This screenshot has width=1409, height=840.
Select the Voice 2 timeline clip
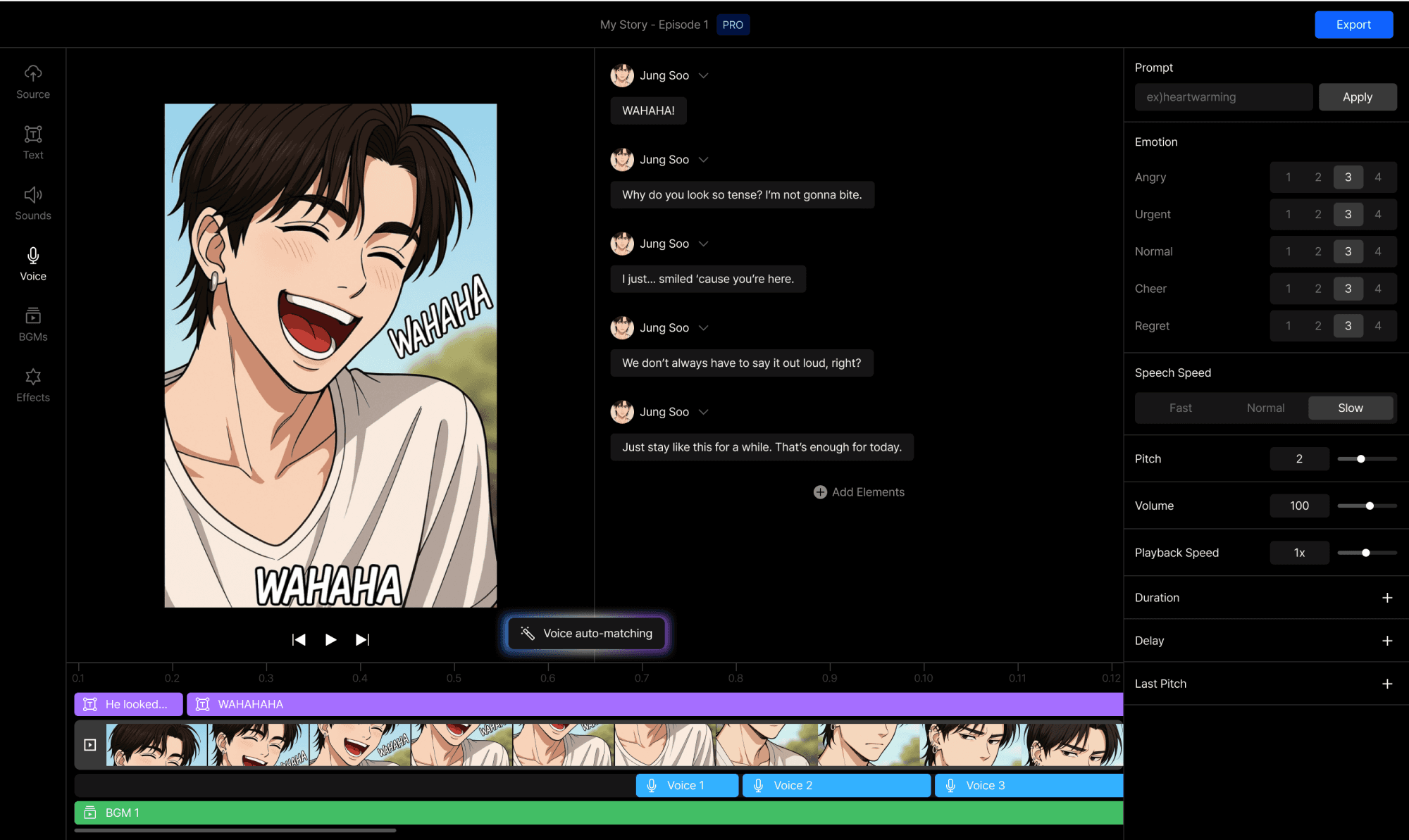[x=836, y=785]
